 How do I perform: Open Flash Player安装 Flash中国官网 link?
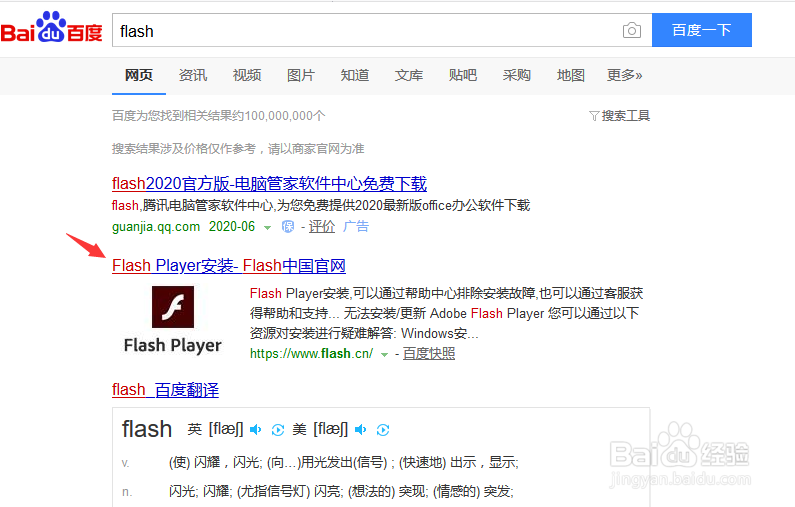229,266
